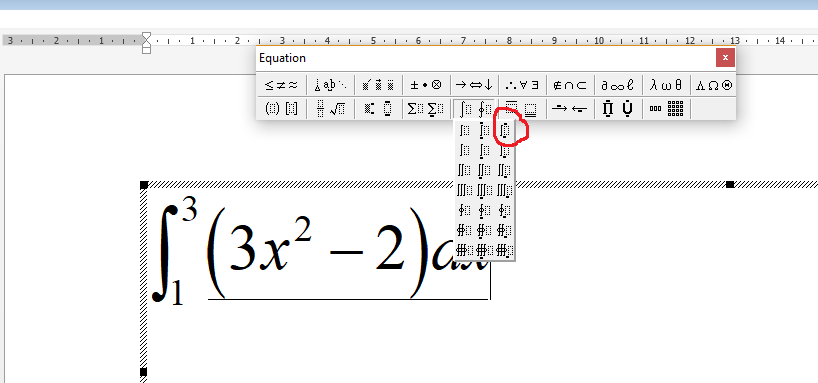This screenshot has width=818, height=383.
Task: Open the fraction and radical templates palette
Action: click(330, 109)
